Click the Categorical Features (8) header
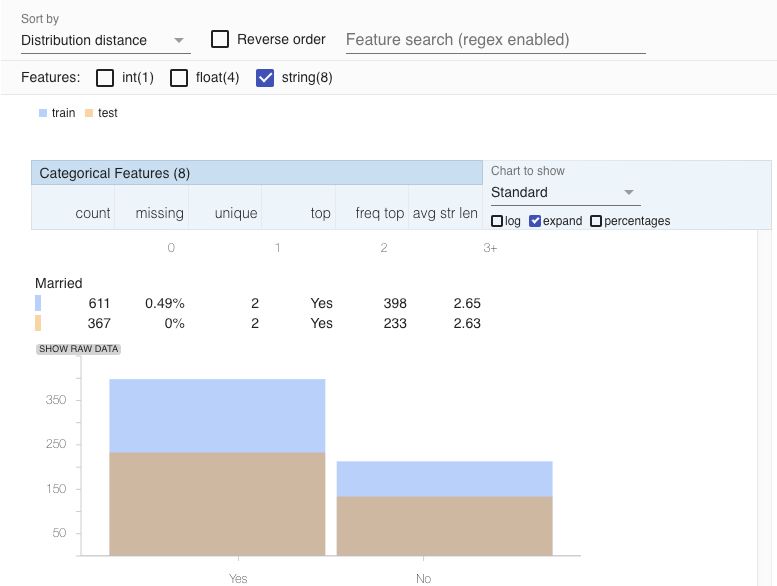The height and width of the screenshot is (586, 777). [x=115, y=174]
